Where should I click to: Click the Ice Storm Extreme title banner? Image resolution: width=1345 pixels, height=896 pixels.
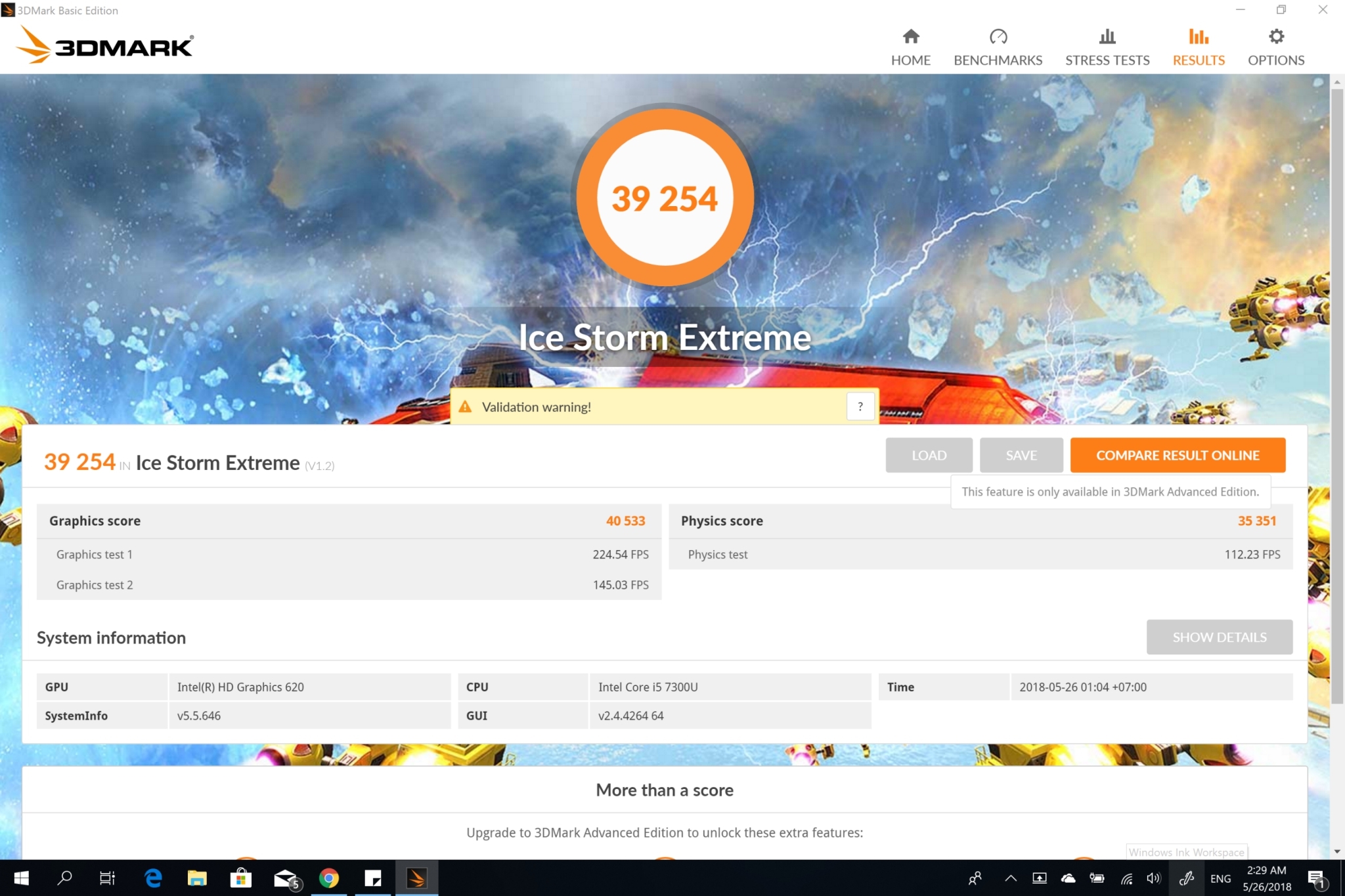coord(665,337)
